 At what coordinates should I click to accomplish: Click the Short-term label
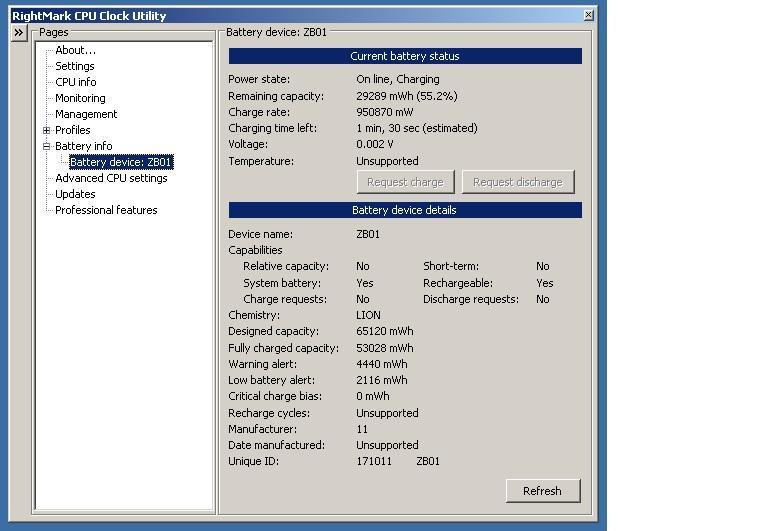[451, 266]
